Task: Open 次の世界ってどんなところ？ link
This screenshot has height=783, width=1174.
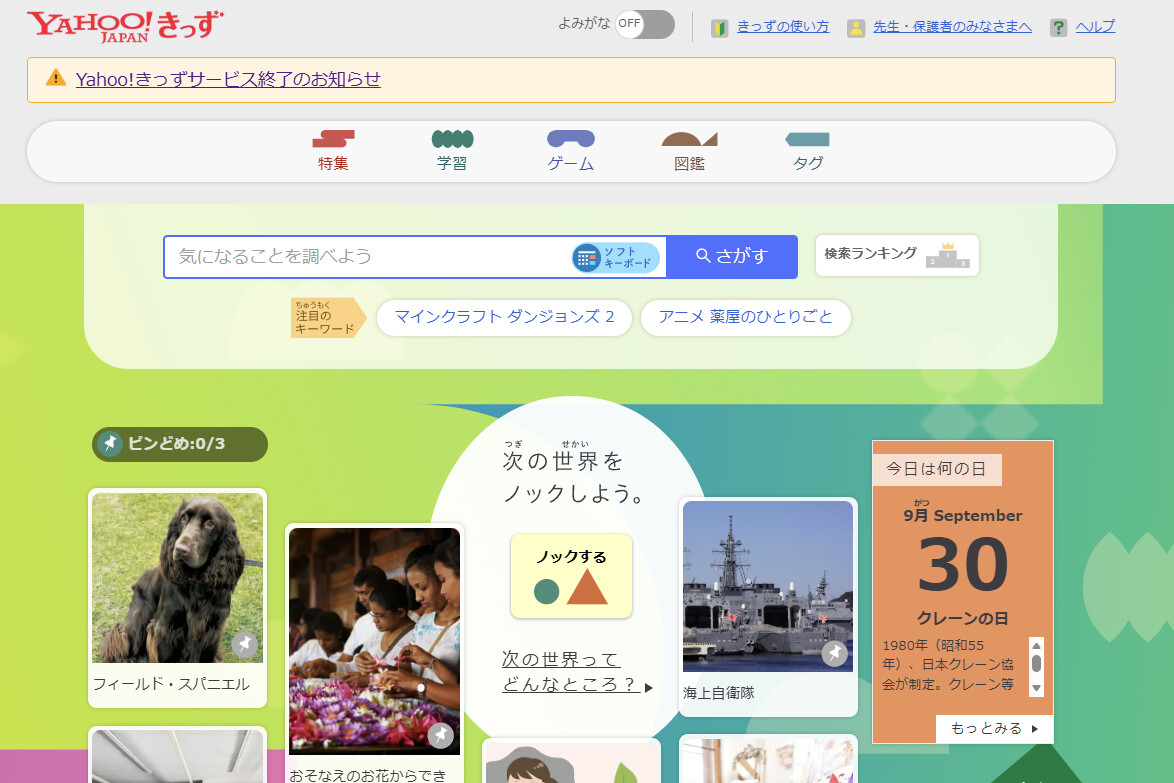Action: 577,671
